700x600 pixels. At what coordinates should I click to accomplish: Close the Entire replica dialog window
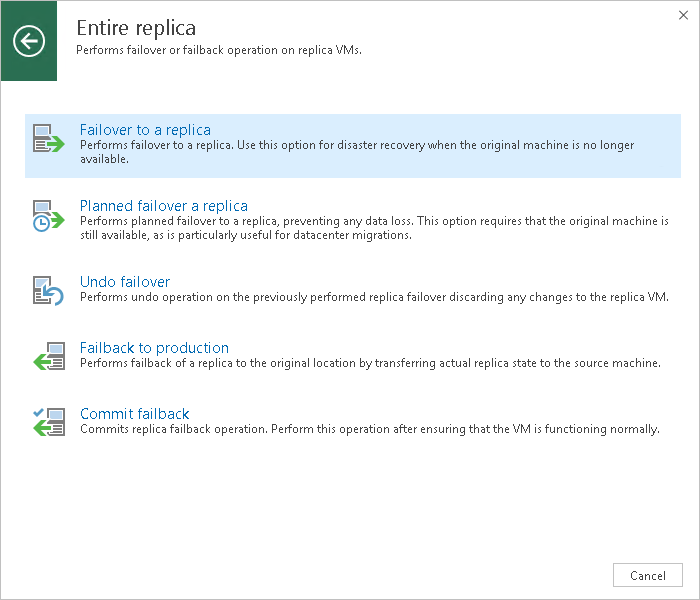(x=682, y=16)
